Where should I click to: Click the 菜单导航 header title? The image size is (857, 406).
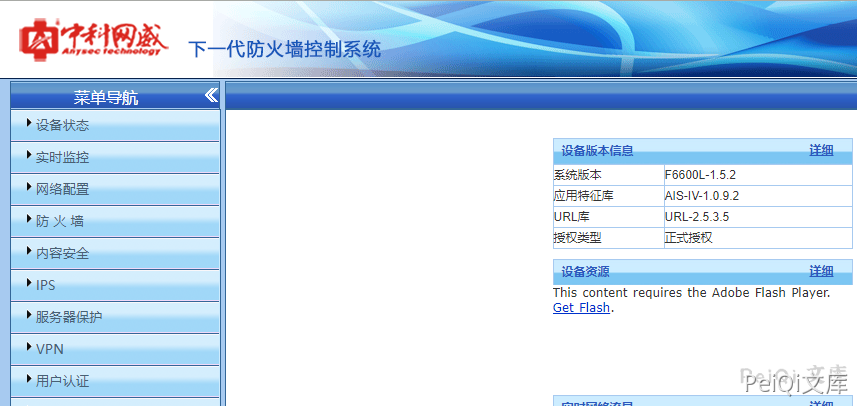click(x=106, y=98)
